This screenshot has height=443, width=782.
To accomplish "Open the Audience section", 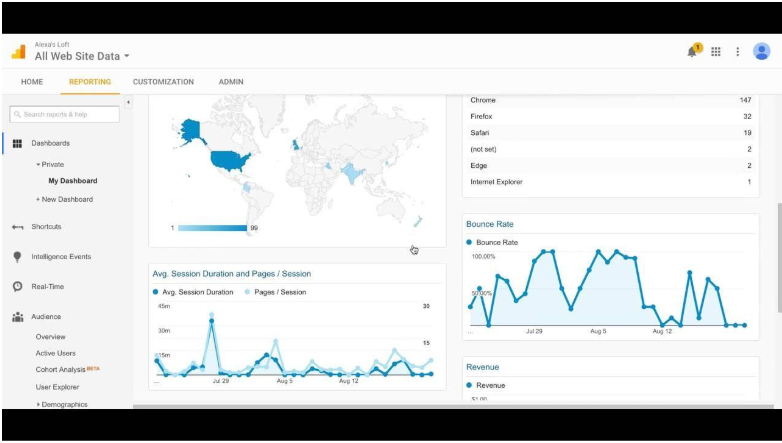I will pyautogui.click(x=46, y=317).
